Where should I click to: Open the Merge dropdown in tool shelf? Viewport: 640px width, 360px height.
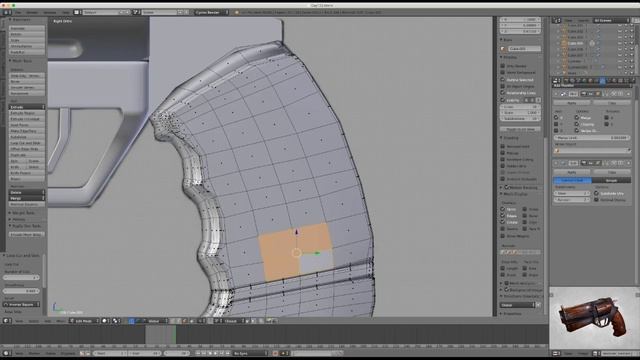(x=27, y=198)
